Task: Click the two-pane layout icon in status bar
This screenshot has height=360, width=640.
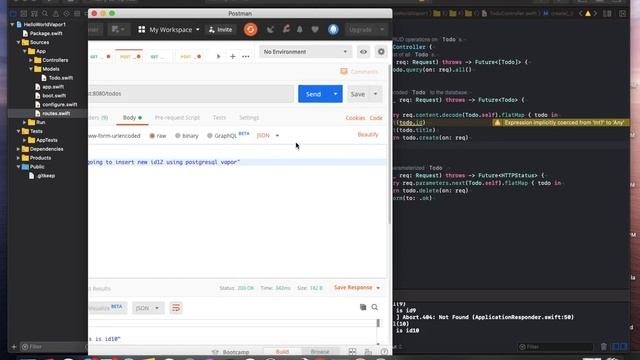Action: (x=352, y=351)
